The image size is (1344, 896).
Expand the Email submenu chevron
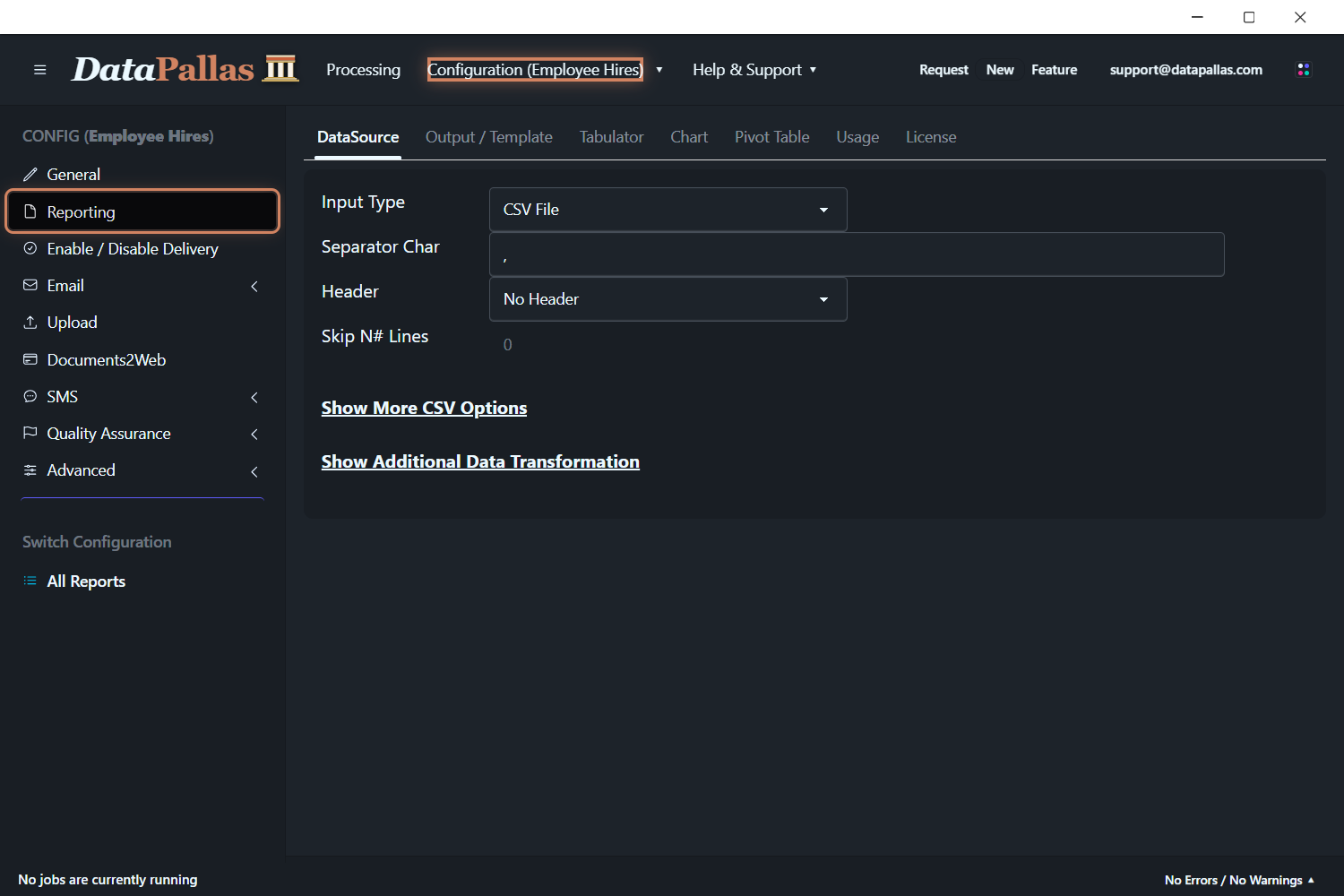coord(254,287)
